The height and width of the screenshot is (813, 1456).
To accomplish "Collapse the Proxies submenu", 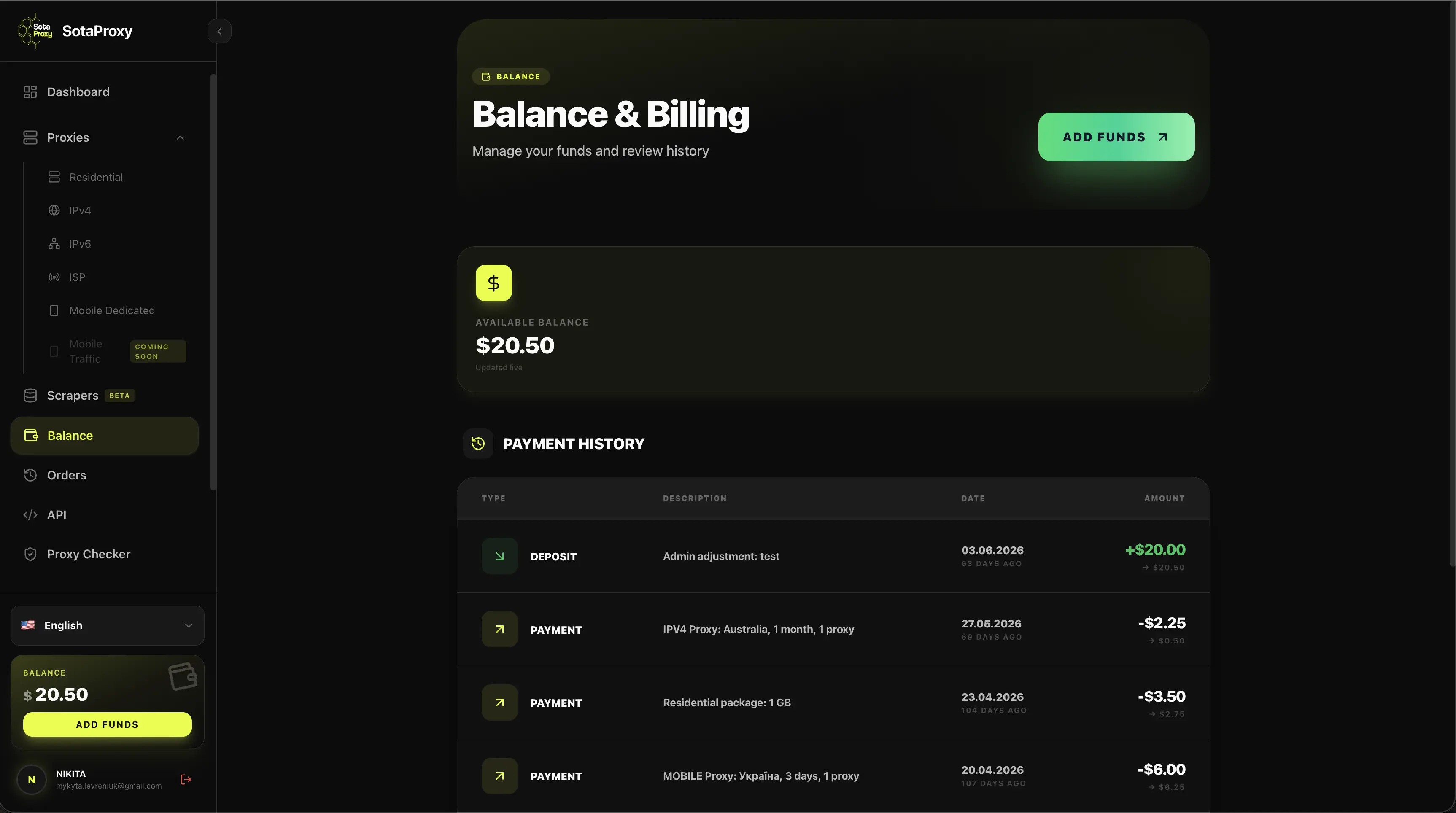I will coord(180,138).
